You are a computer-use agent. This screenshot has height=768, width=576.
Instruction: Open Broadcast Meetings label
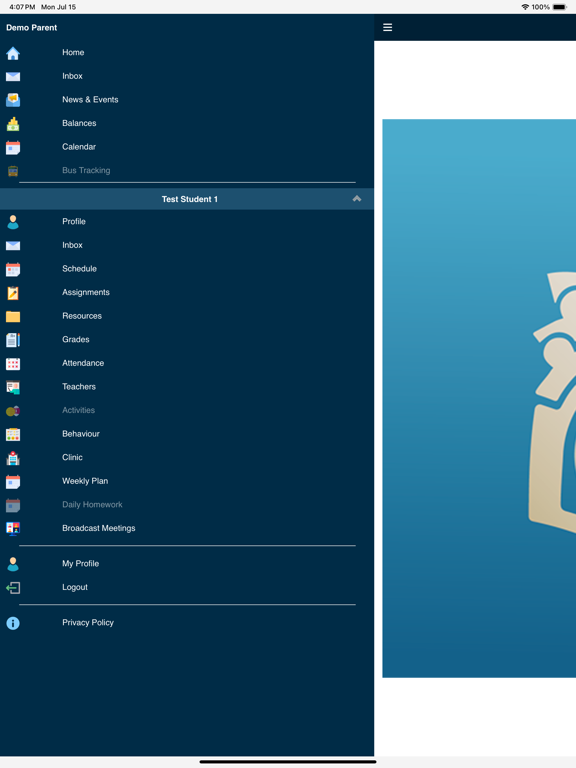[x=98, y=528]
